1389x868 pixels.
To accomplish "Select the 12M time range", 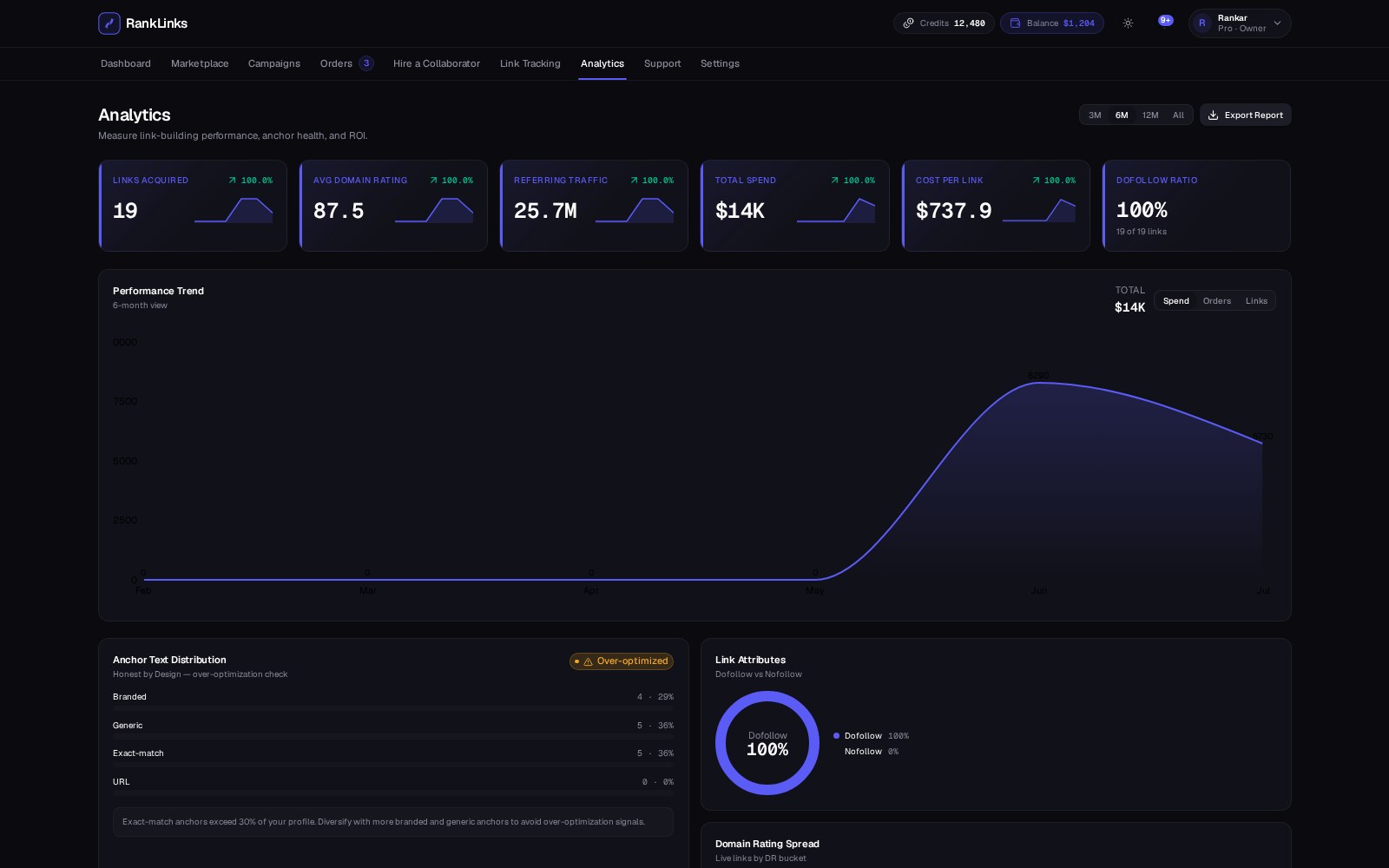I will pyautogui.click(x=1150, y=115).
